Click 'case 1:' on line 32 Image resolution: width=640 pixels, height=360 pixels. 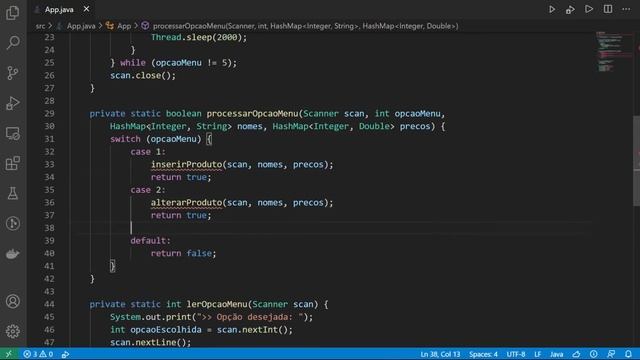148,152
